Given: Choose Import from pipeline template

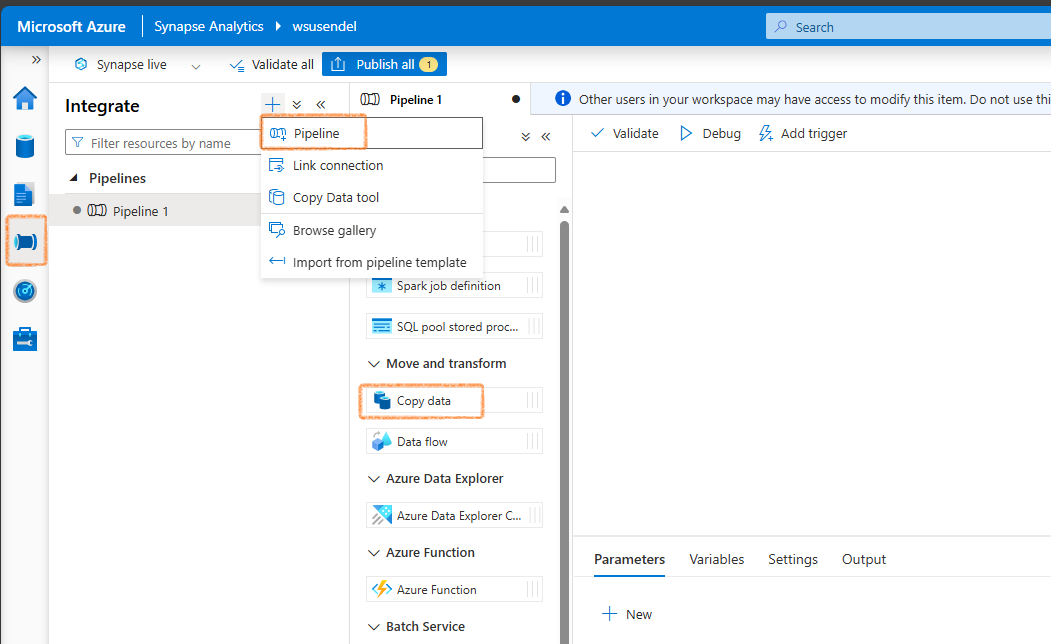Looking at the screenshot, I should [x=372, y=263].
